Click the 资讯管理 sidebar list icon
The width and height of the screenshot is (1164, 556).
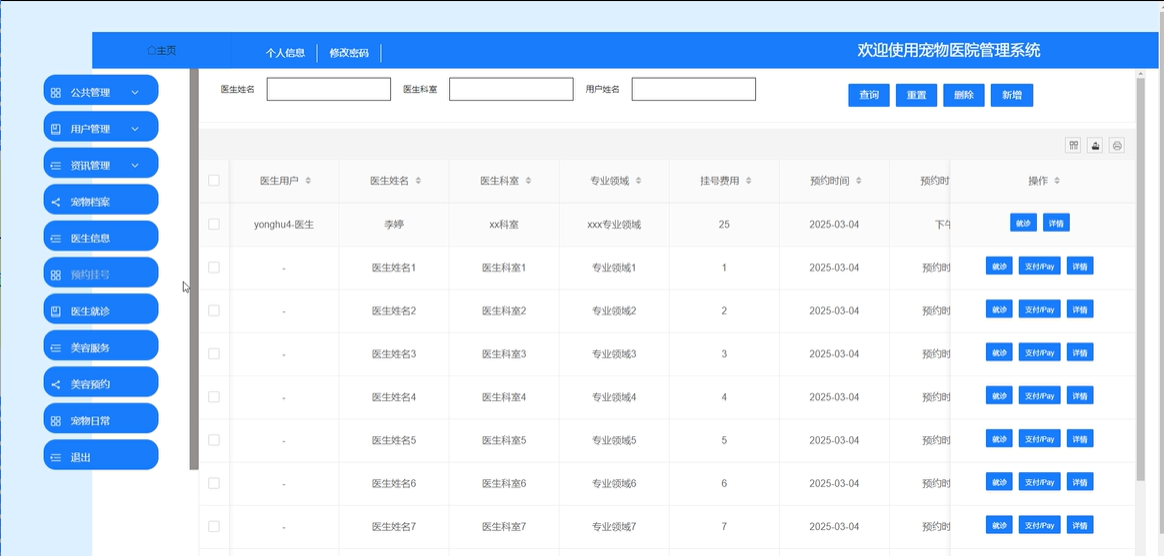point(56,166)
